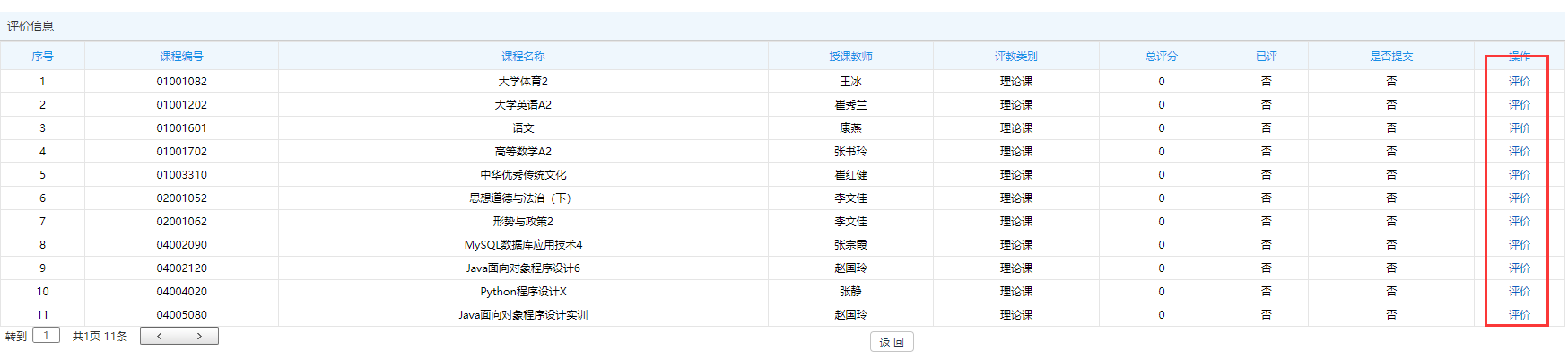Open 评价 for Python程序设计X
The height and width of the screenshot is (360, 1568).
1519,292
